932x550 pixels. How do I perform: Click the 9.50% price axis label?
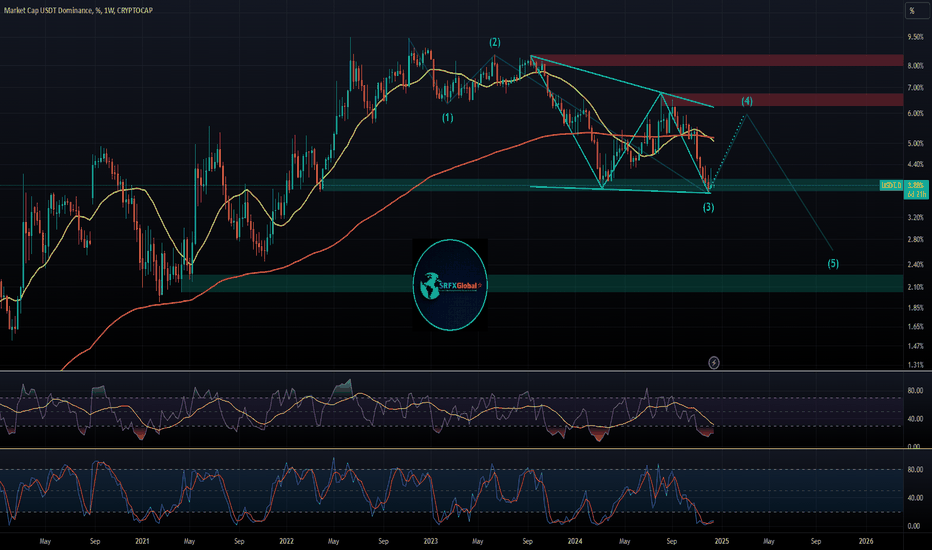[x=915, y=37]
